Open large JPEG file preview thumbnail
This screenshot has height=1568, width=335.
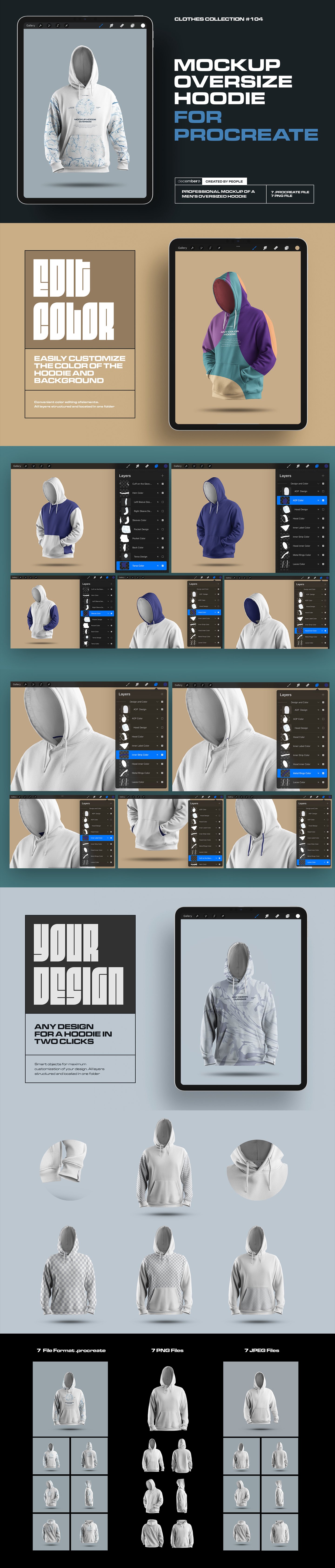tap(261, 1399)
